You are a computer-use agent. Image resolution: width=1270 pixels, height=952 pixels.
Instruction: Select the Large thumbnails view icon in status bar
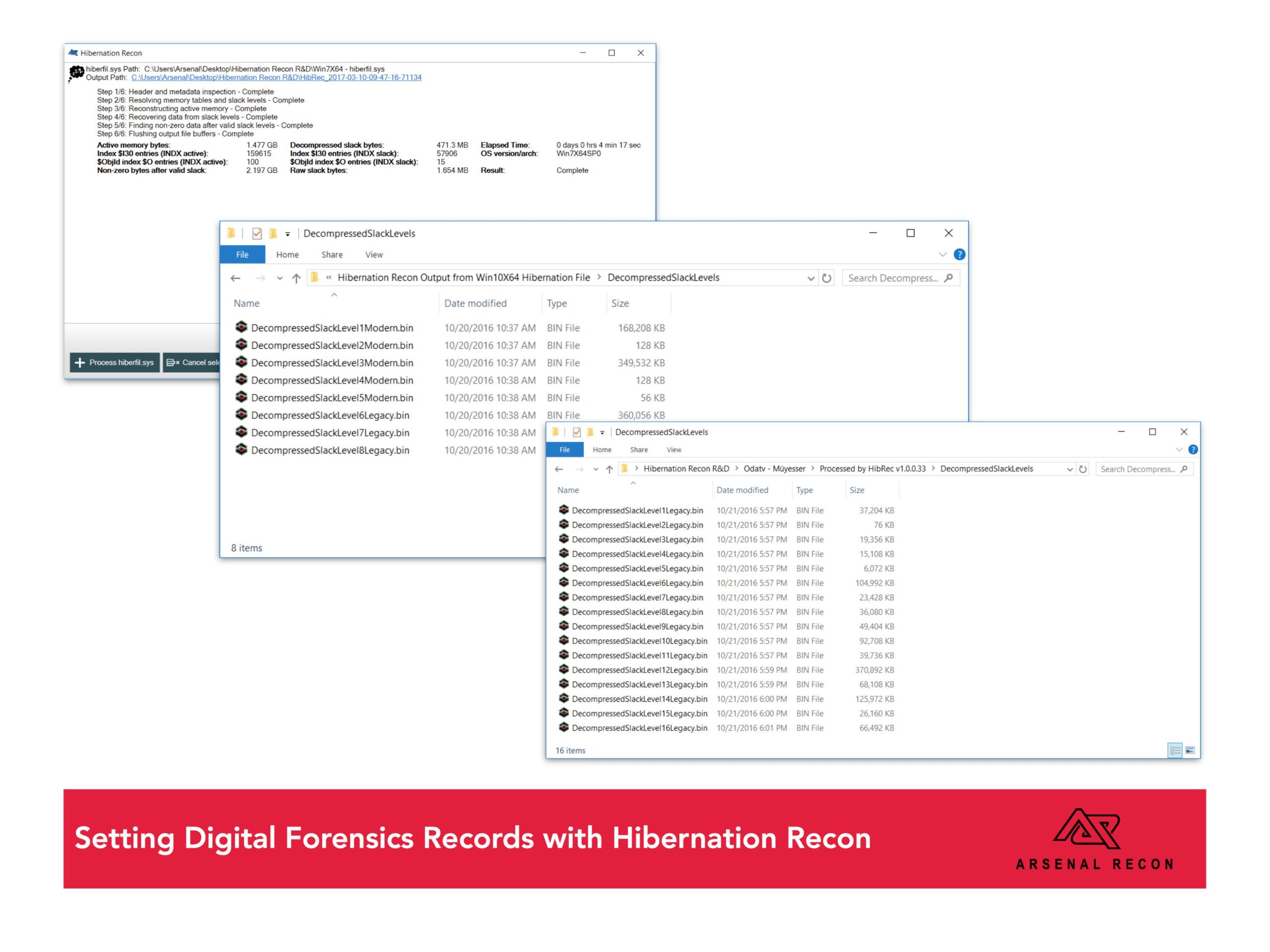(1190, 750)
